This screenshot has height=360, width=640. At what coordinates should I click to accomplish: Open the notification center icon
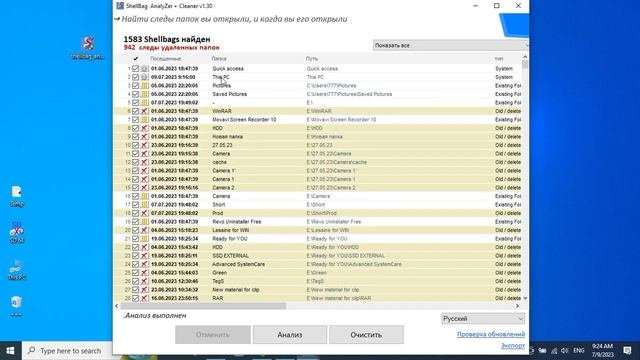(627, 351)
